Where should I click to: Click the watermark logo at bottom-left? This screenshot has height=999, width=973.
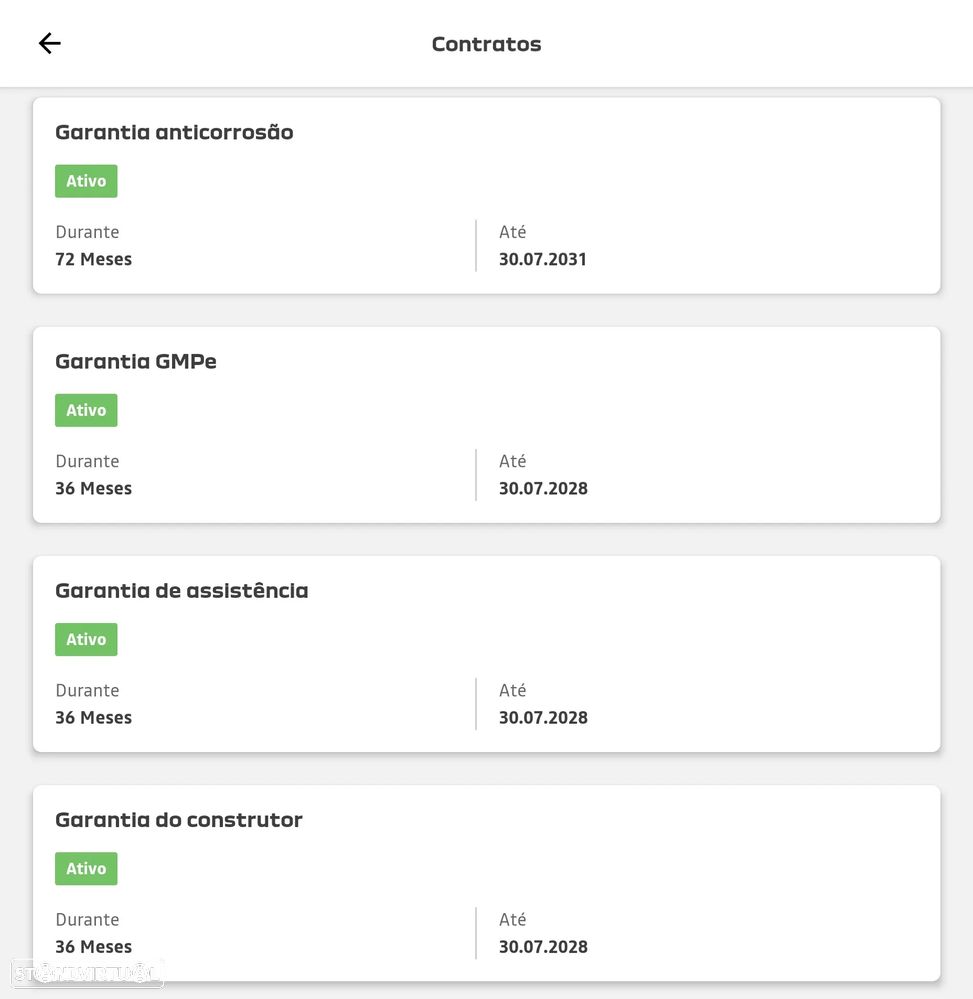pyautogui.click(x=87, y=973)
